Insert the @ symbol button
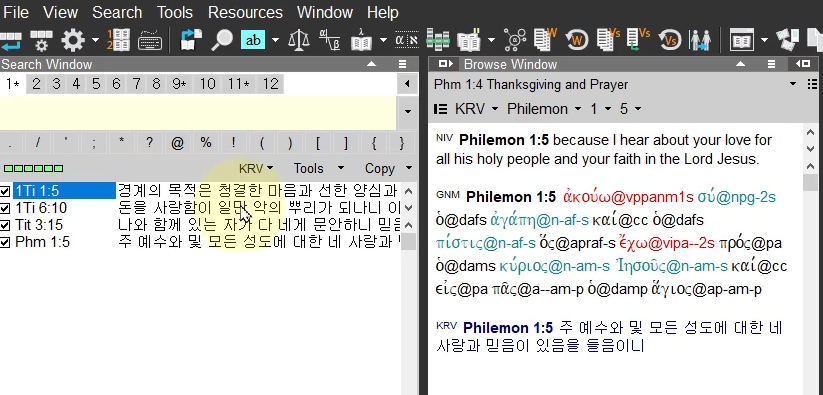Viewport: 823px width, 395px height. click(x=177, y=143)
